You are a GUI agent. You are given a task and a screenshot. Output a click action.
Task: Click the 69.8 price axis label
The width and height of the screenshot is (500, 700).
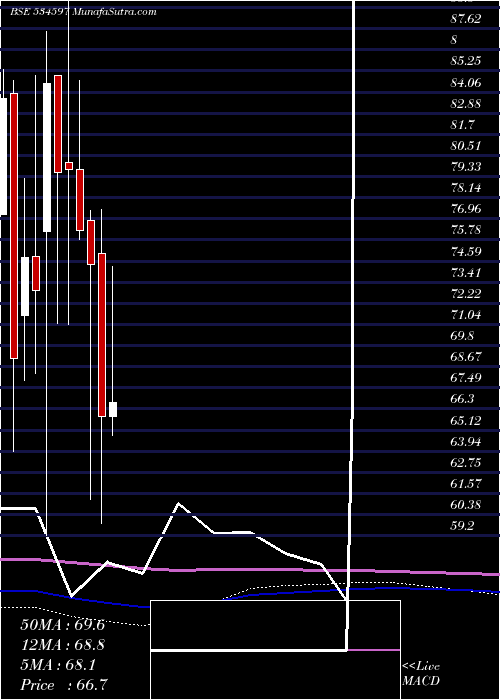(x=463, y=336)
